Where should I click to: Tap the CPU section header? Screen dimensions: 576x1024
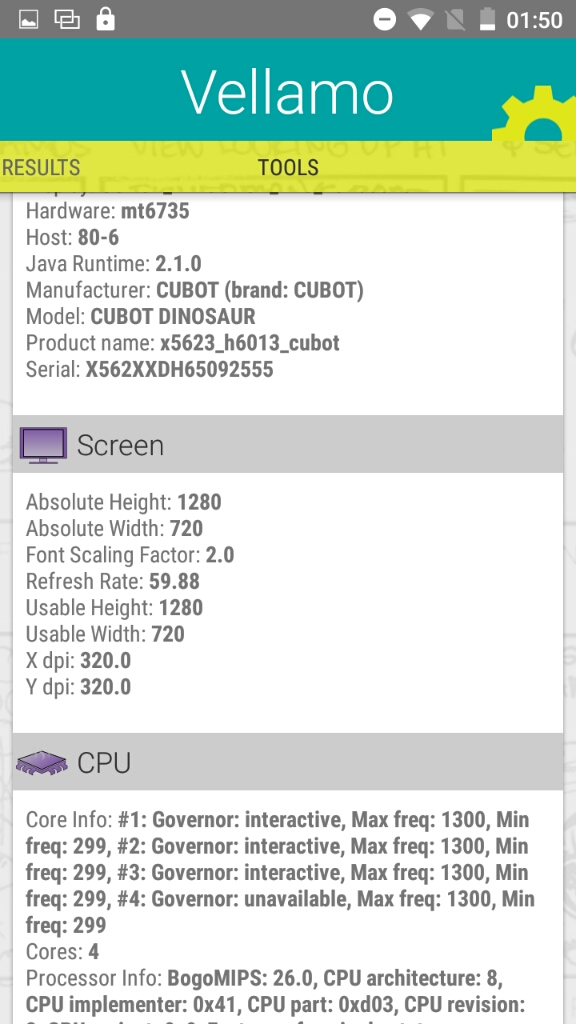tap(288, 761)
